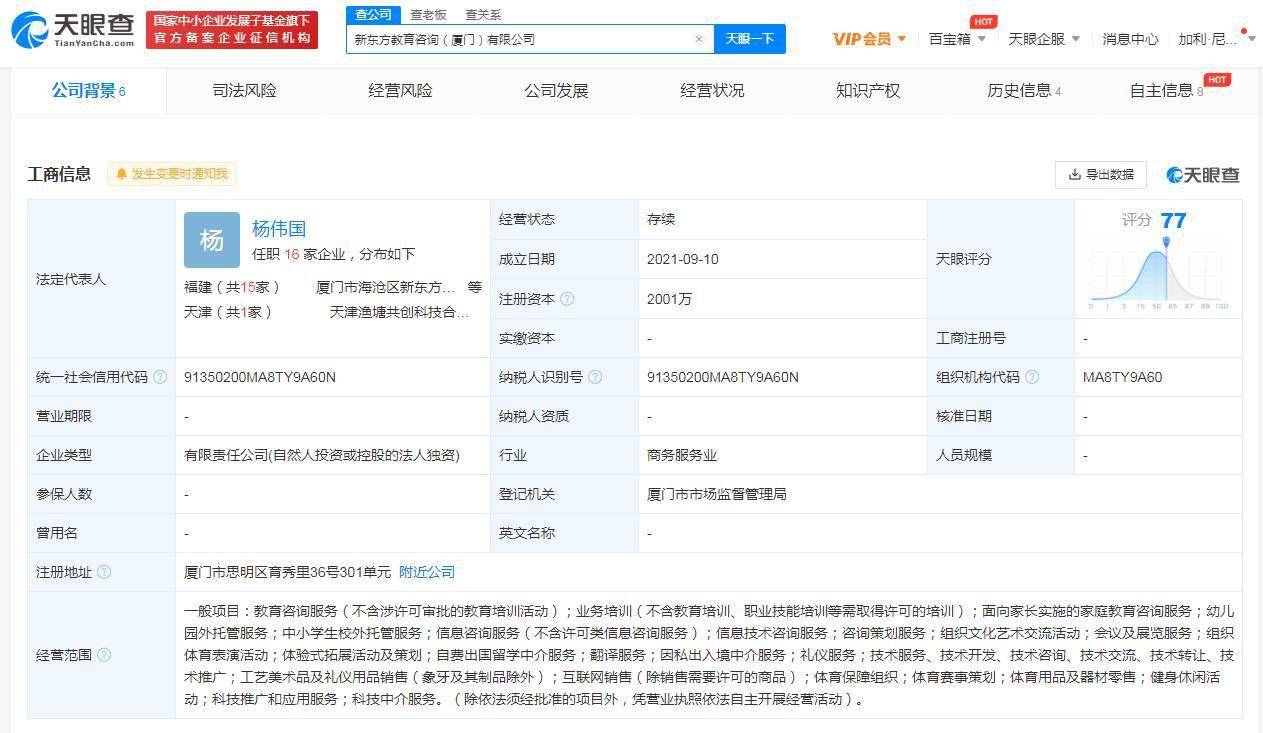The height and width of the screenshot is (733, 1263).
Task: Switch to the 经营状况 tab
Action: [x=712, y=91]
